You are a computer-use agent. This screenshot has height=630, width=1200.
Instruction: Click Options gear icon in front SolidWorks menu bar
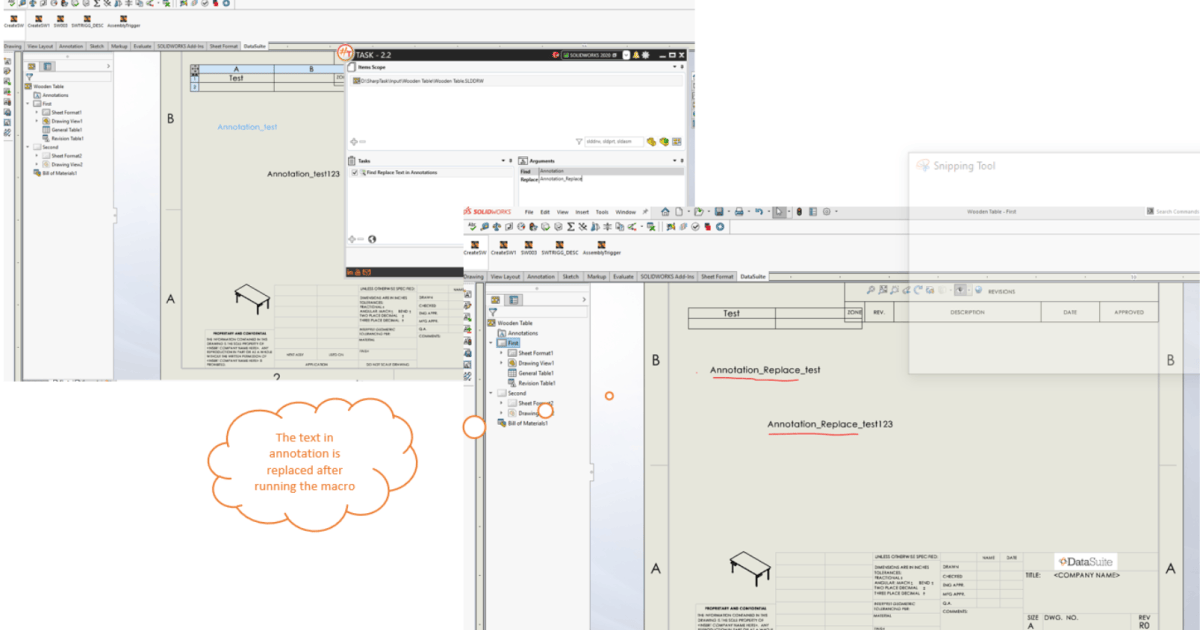tap(827, 212)
